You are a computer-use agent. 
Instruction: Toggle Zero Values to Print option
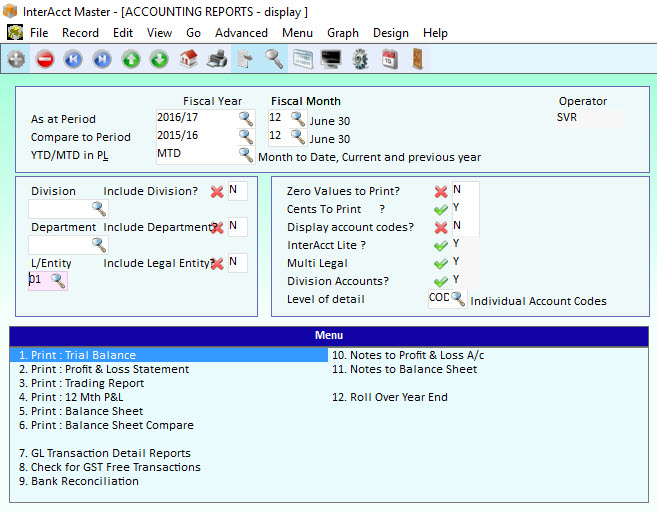pos(441,191)
